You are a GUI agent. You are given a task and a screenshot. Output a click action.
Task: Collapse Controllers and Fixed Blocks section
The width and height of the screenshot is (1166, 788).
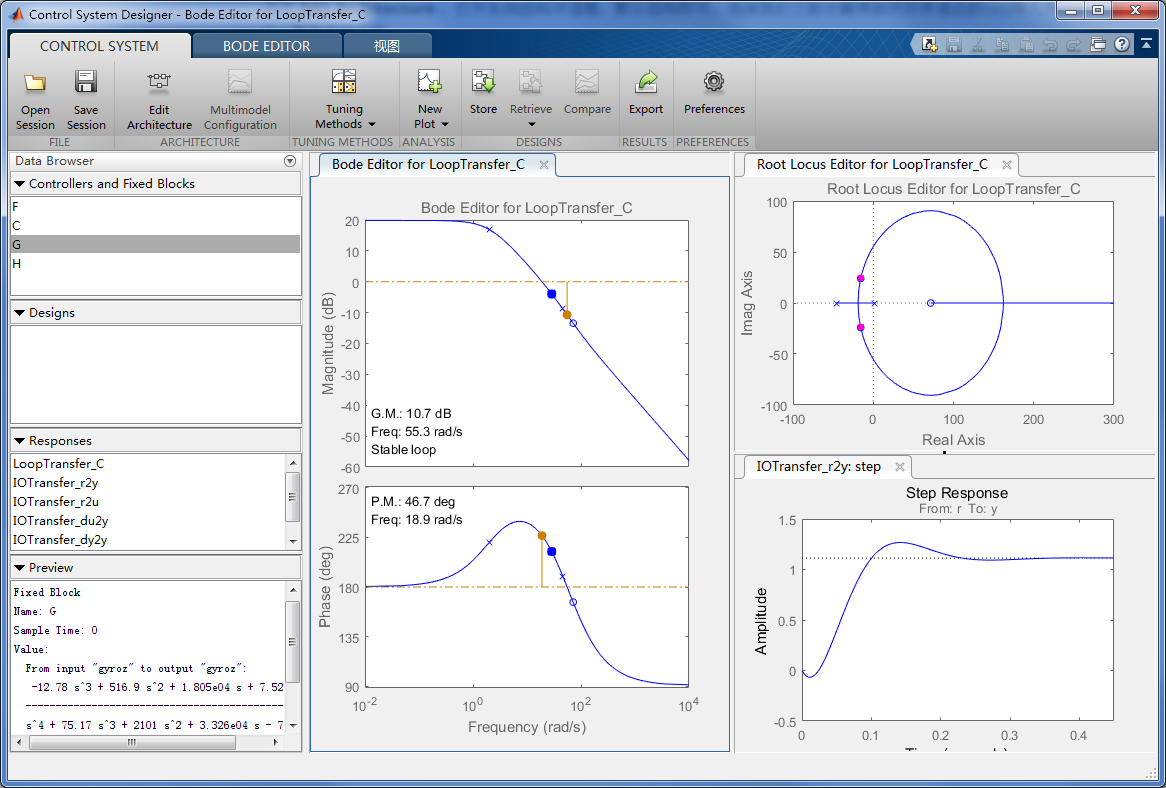19,184
